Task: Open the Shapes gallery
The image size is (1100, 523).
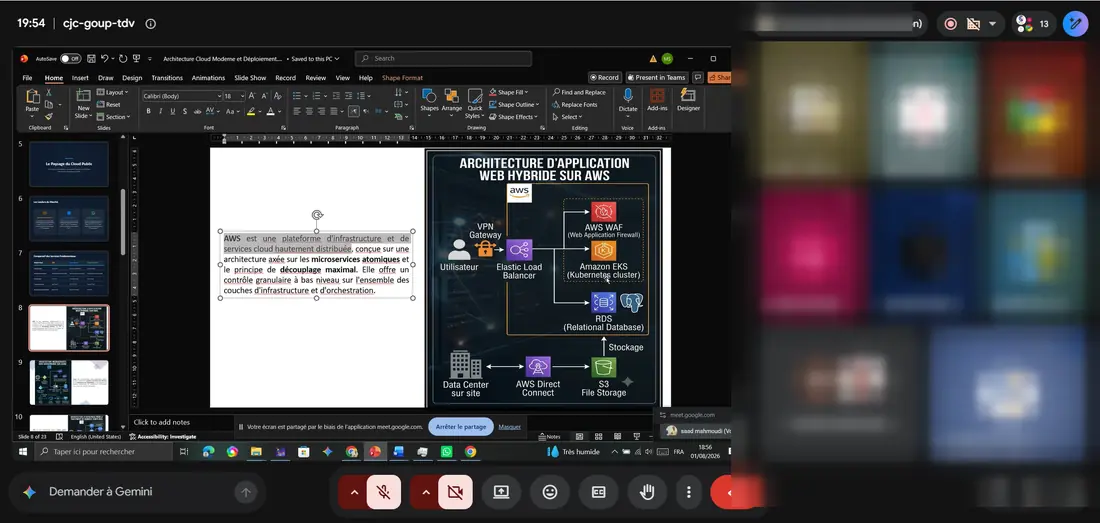Action: click(x=429, y=103)
